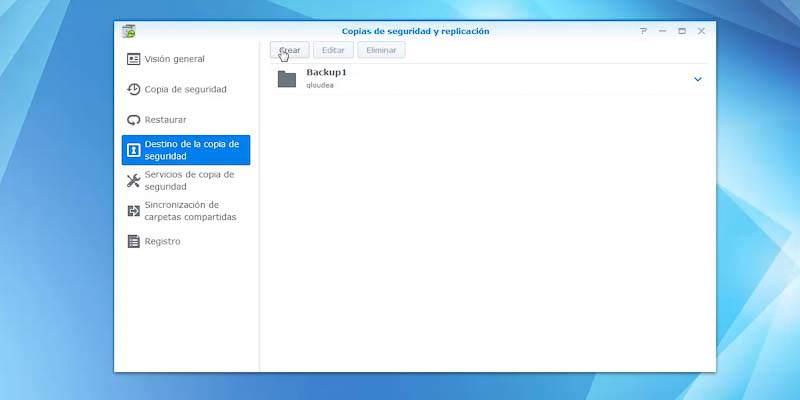Close the backup and replication window
The width and height of the screenshot is (800, 400).
click(702, 31)
